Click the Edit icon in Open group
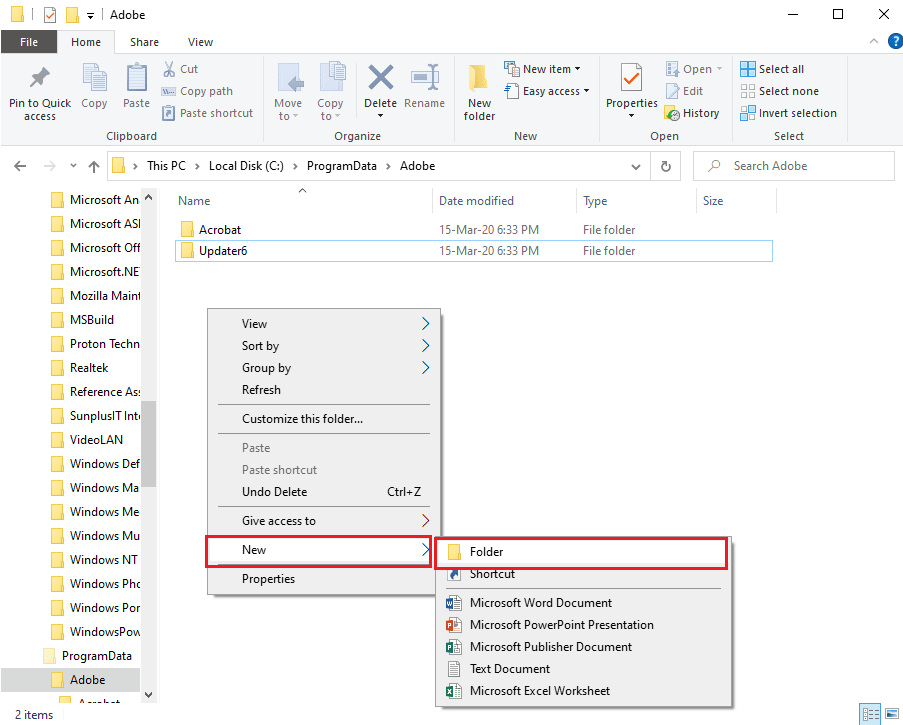The height and width of the screenshot is (725, 903). pos(672,91)
